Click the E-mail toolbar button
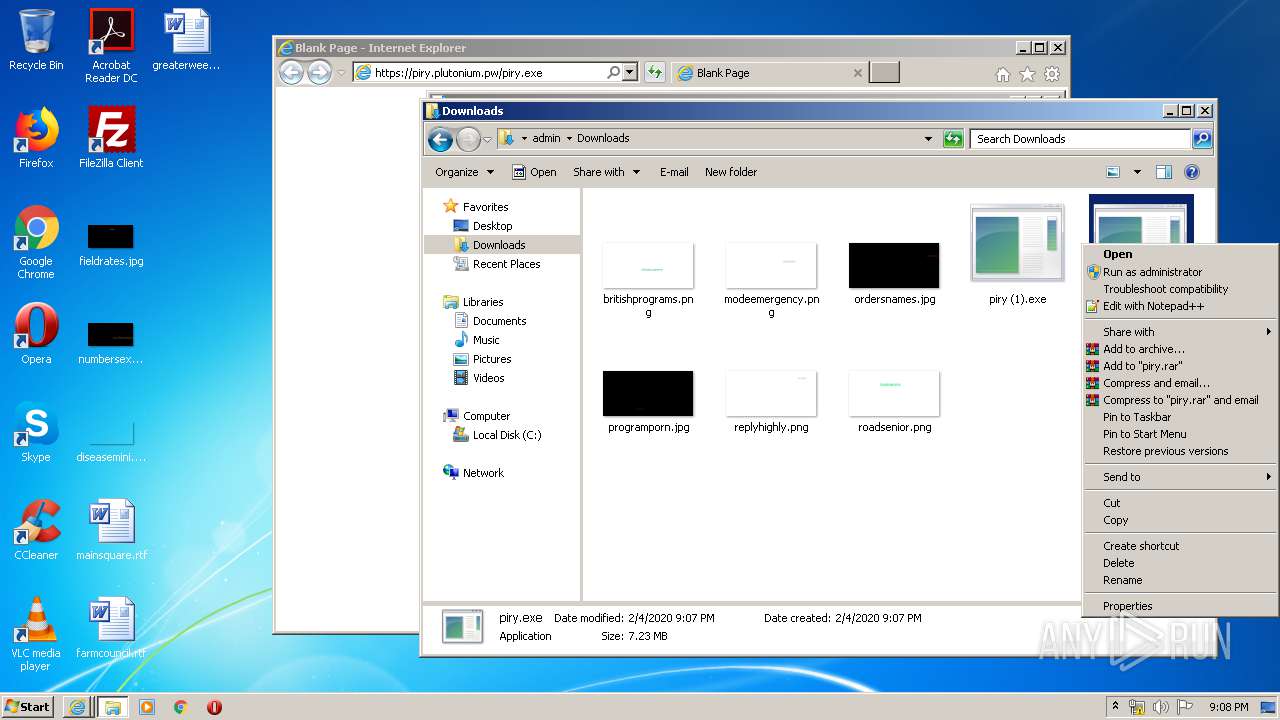Screen dimensions: 1280x720 pos(674,172)
